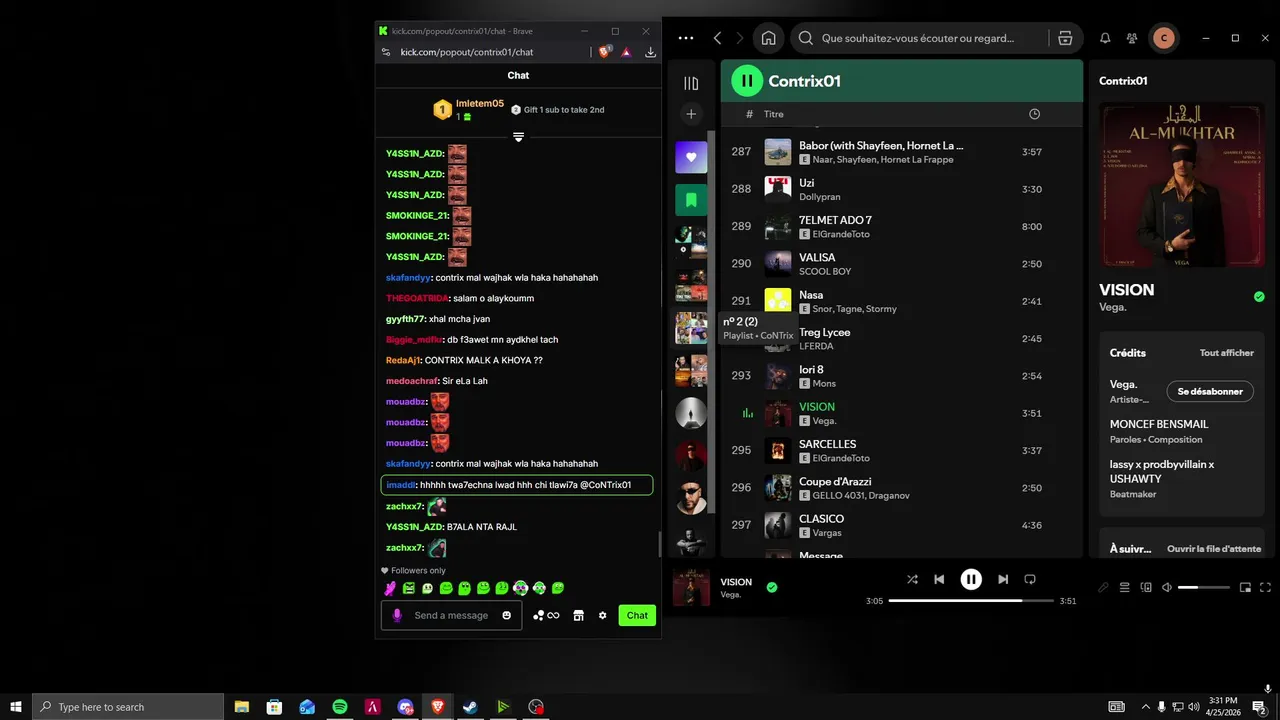Viewport: 1280px width, 720px height.
Task: Go back in Spotify navigation
Action: pos(717,38)
